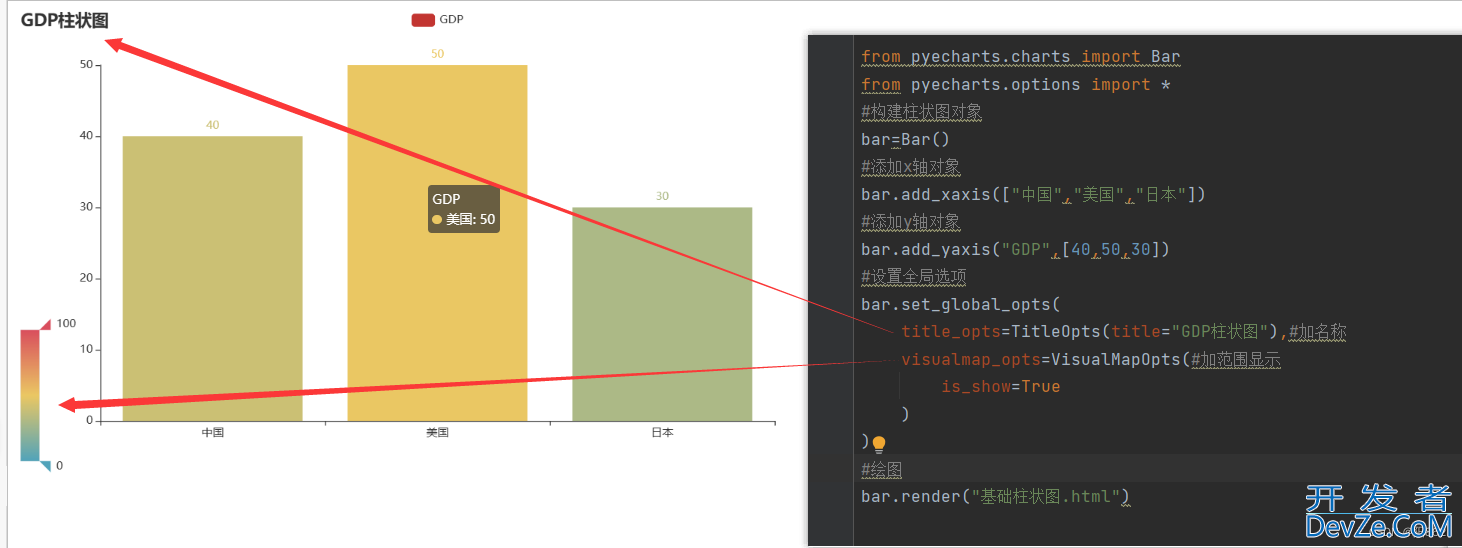
Task: Click the #添加x轴对象 comment
Action: pyautogui.click(x=910, y=167)
